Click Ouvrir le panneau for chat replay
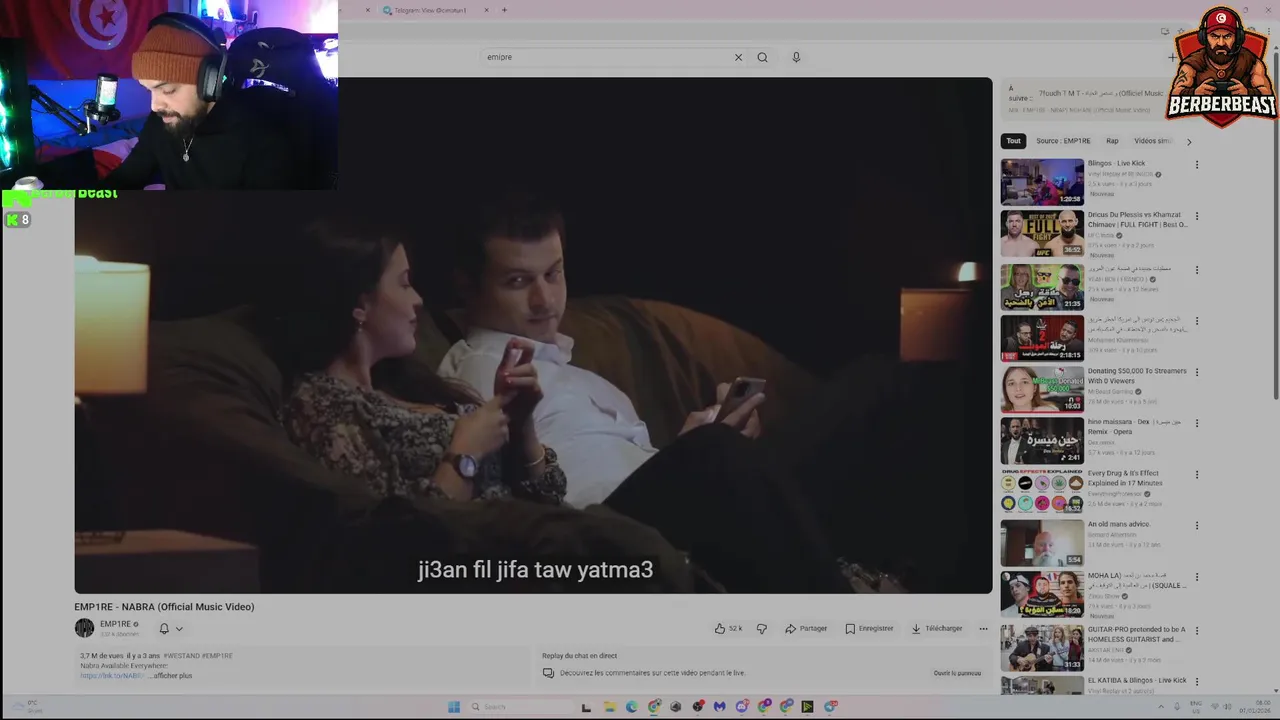 tap(957, 673)
